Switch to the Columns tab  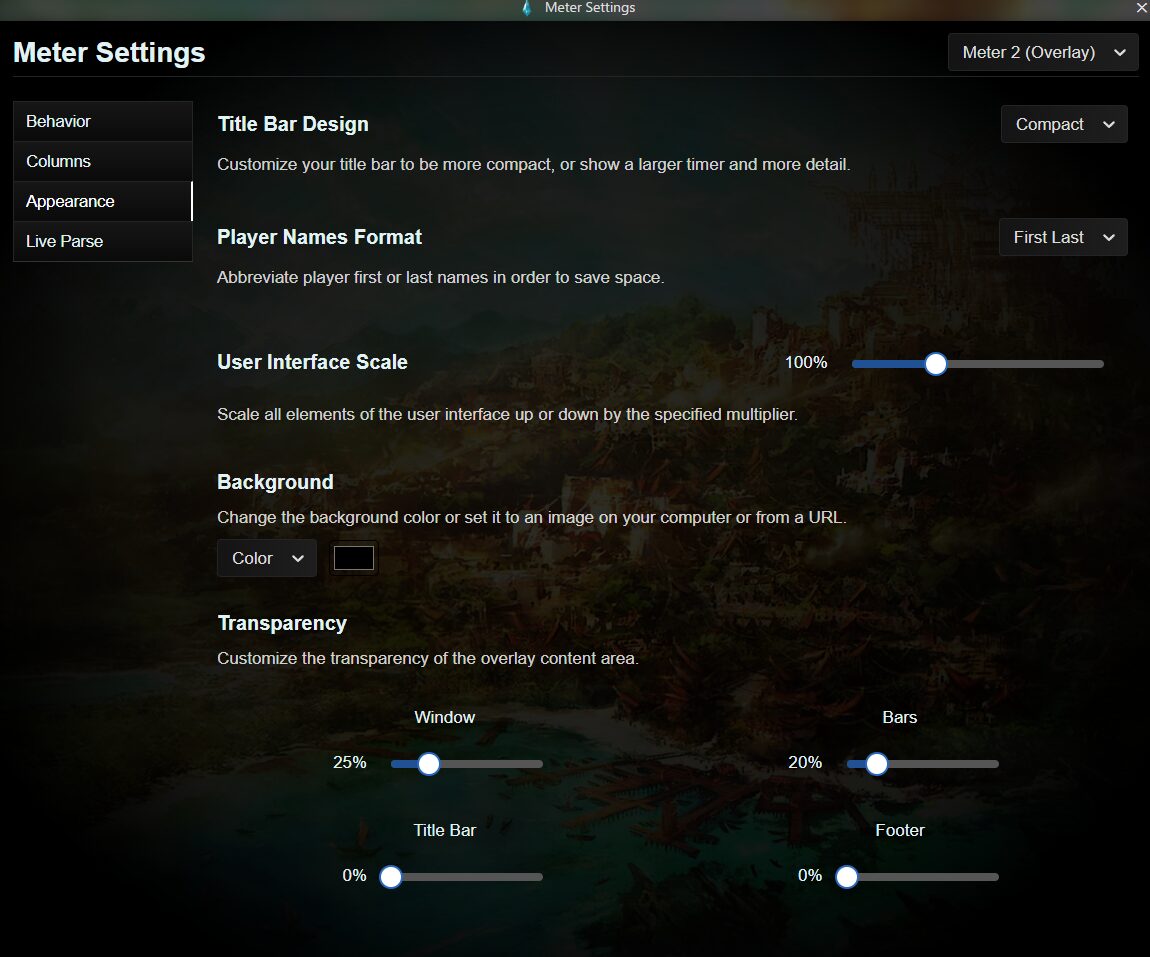tap(102, 161)
